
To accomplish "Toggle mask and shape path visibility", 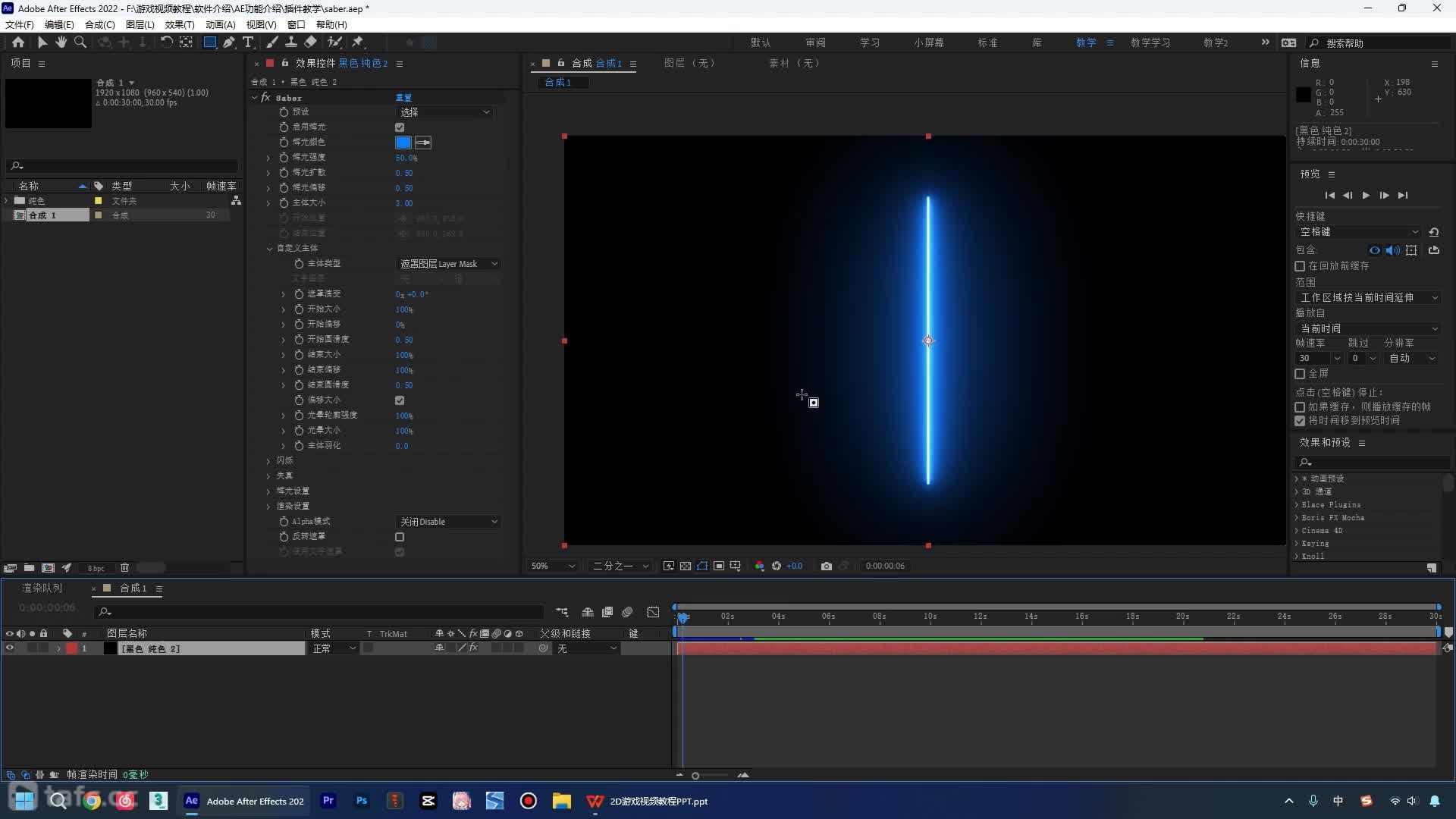I will point(702,566).
